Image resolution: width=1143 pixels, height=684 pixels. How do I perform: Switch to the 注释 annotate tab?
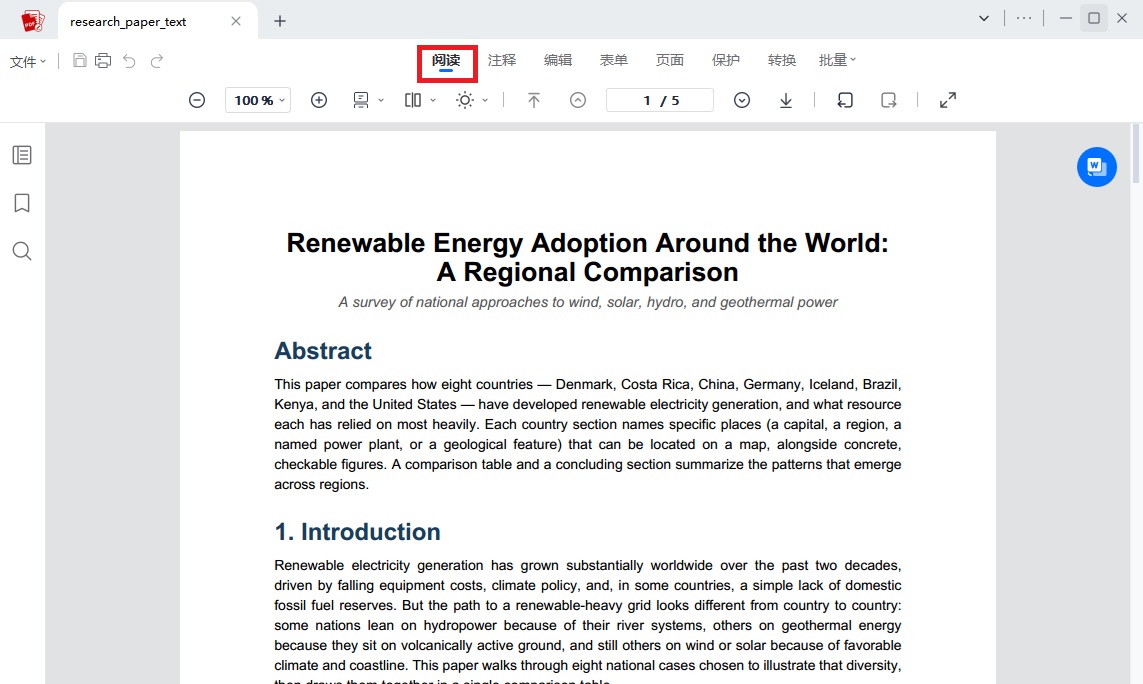(x=502, y=60)
